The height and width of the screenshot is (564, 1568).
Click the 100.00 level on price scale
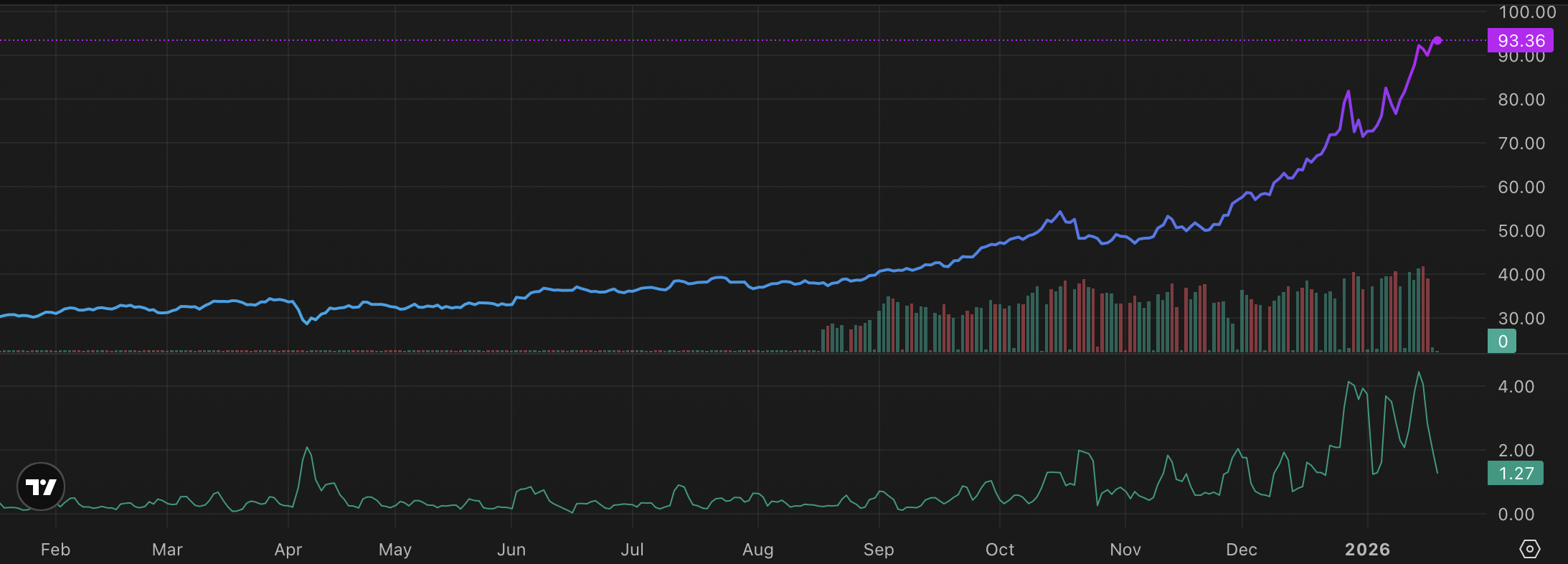[1527, 12]
